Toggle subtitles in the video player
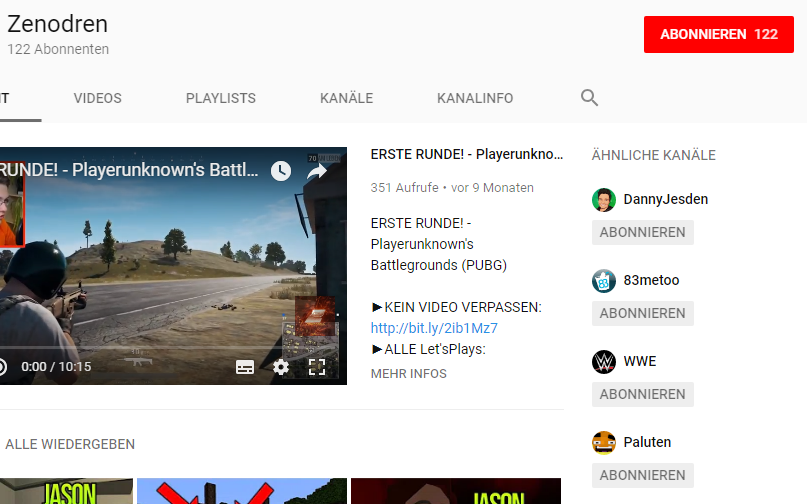 click(x=245, y=367)
